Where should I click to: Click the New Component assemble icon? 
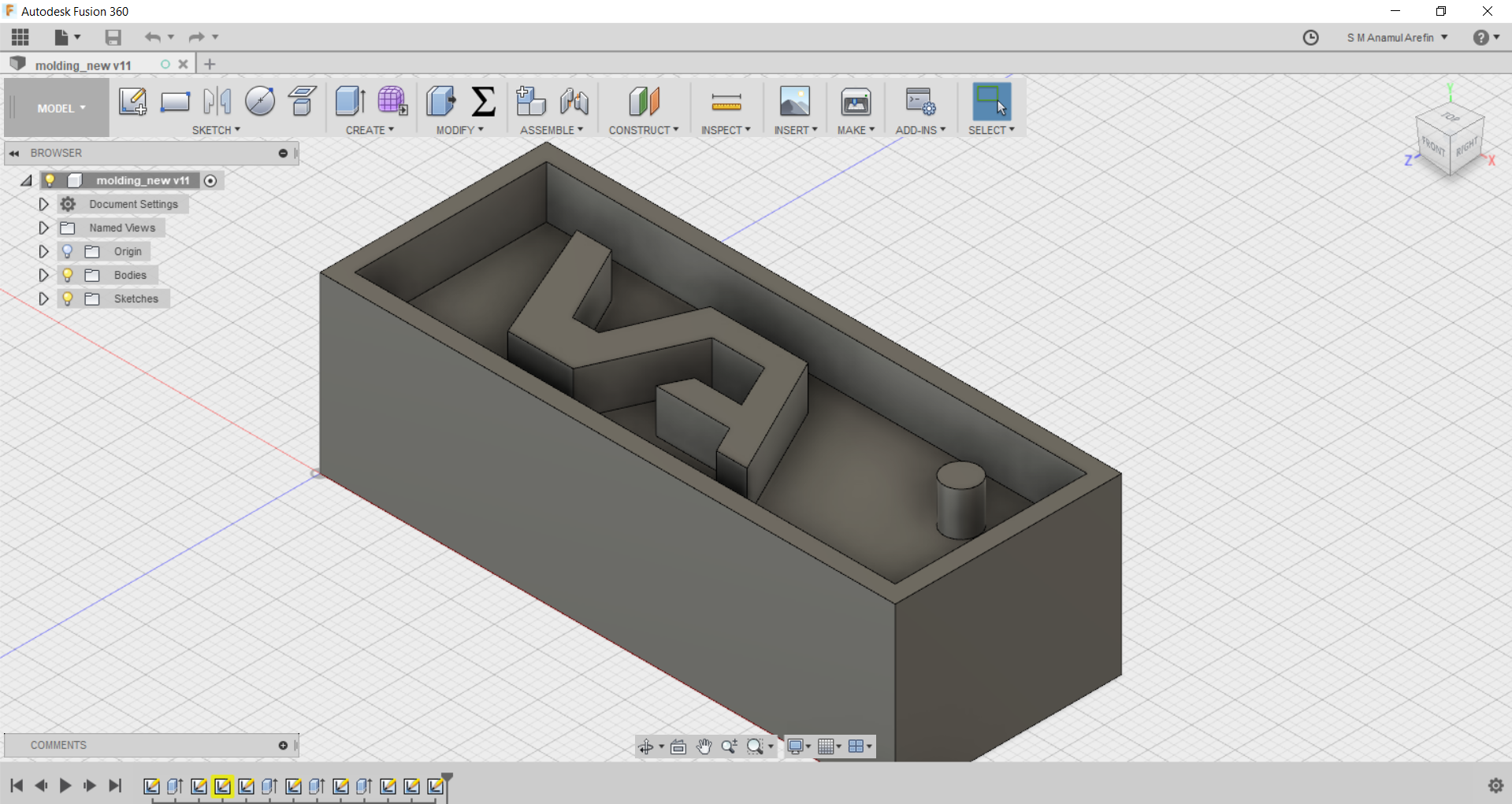click(x=531, y=102)
